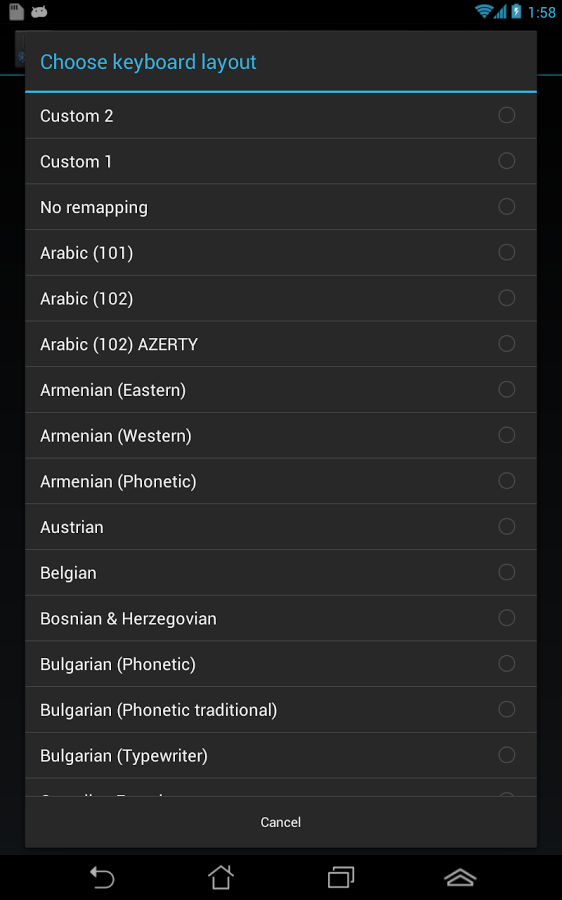Open the Recent apps icon
The width and height of the screenshot is (562, 900).
click(340, 877)
